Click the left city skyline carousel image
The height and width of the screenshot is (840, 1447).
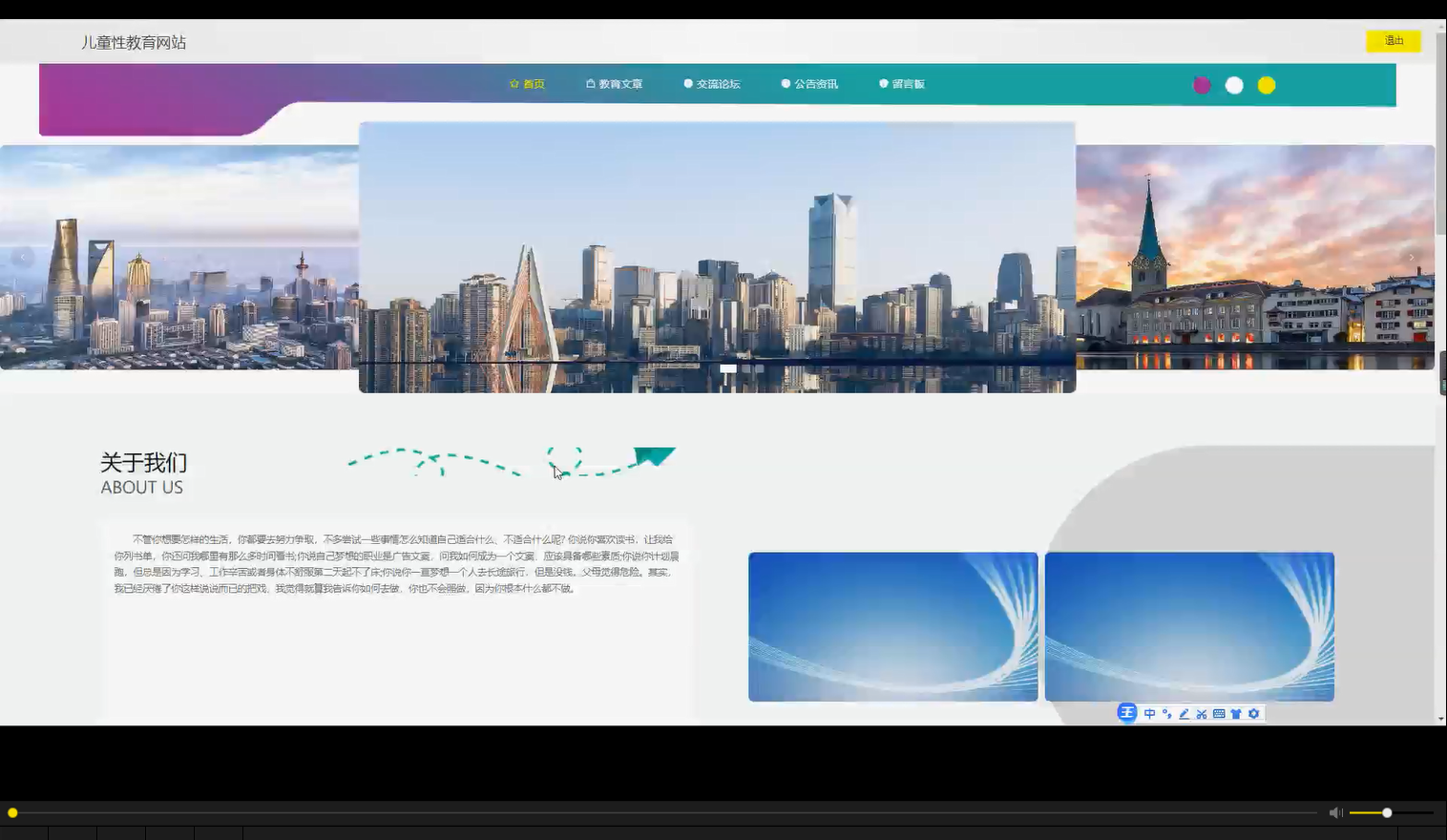tap(179, 257)
